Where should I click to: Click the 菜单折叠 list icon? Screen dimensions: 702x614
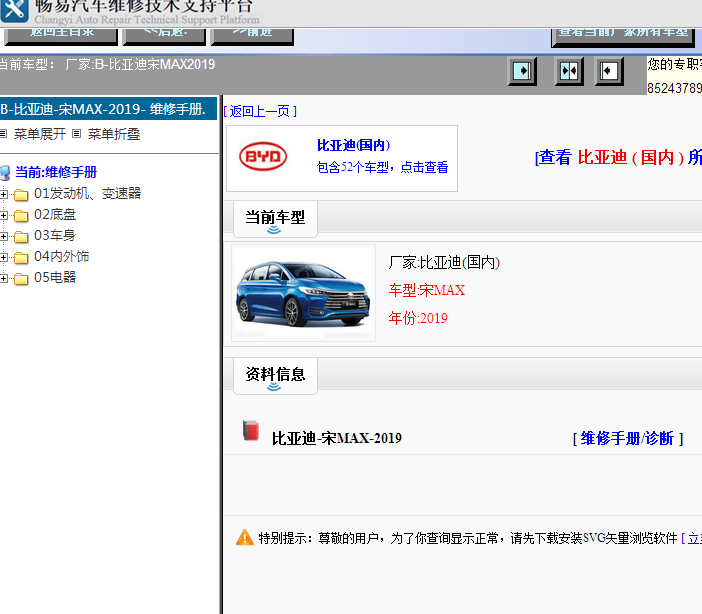(x=77, y=133)
